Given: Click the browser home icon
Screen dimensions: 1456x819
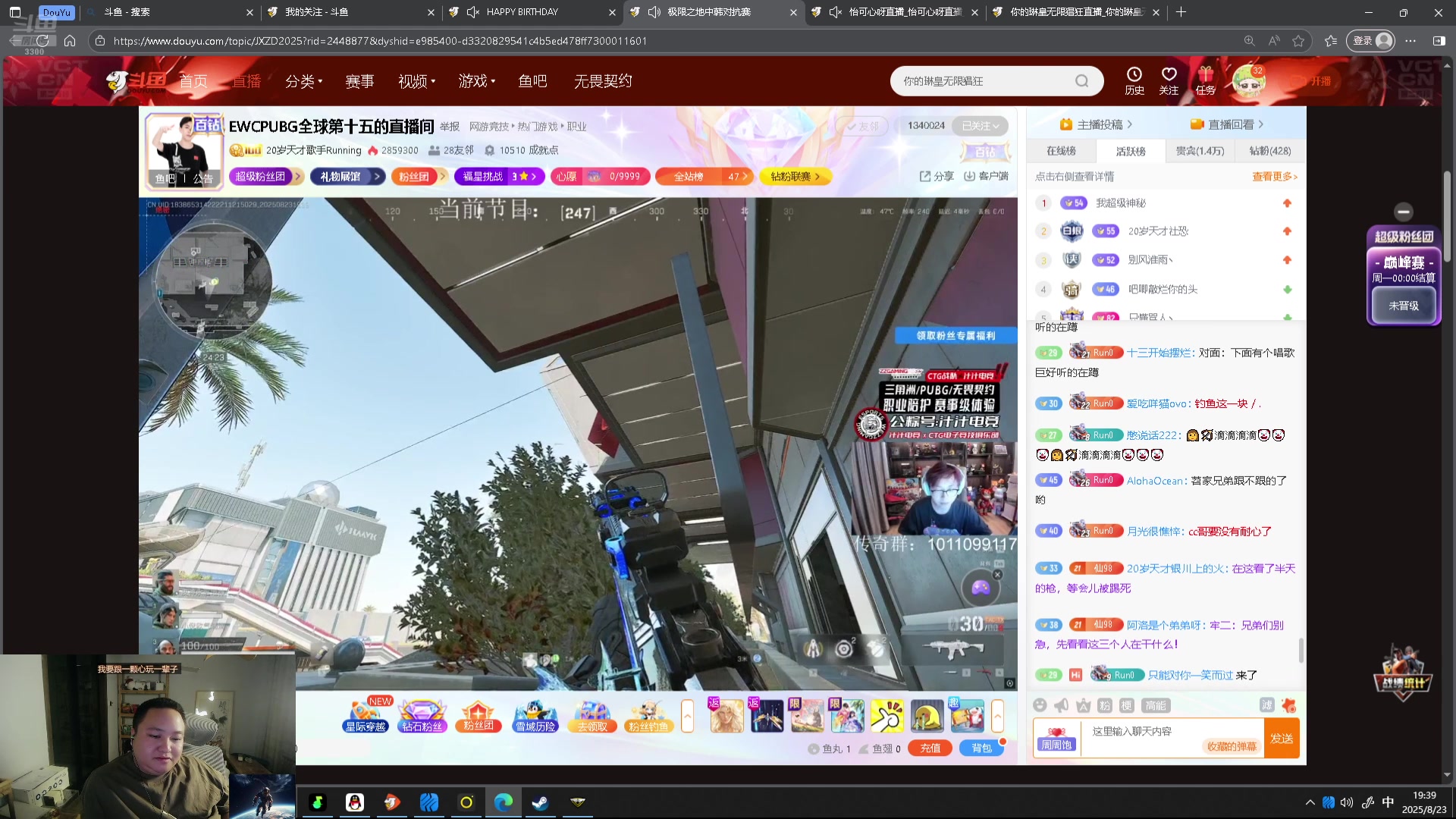Looking at the screenshot, I should pos(70,41).
